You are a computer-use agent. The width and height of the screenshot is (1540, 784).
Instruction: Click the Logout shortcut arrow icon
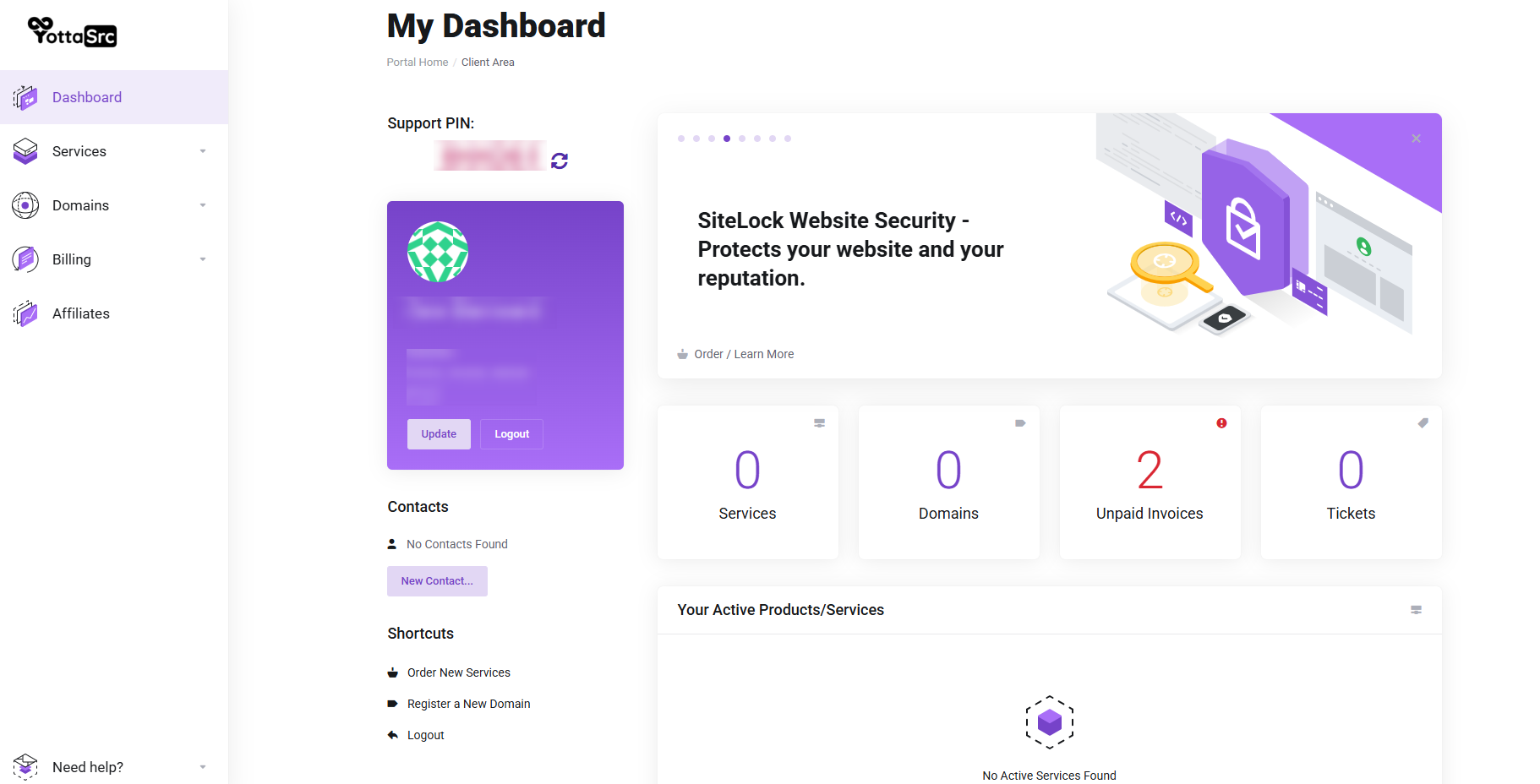coord(393,735)
